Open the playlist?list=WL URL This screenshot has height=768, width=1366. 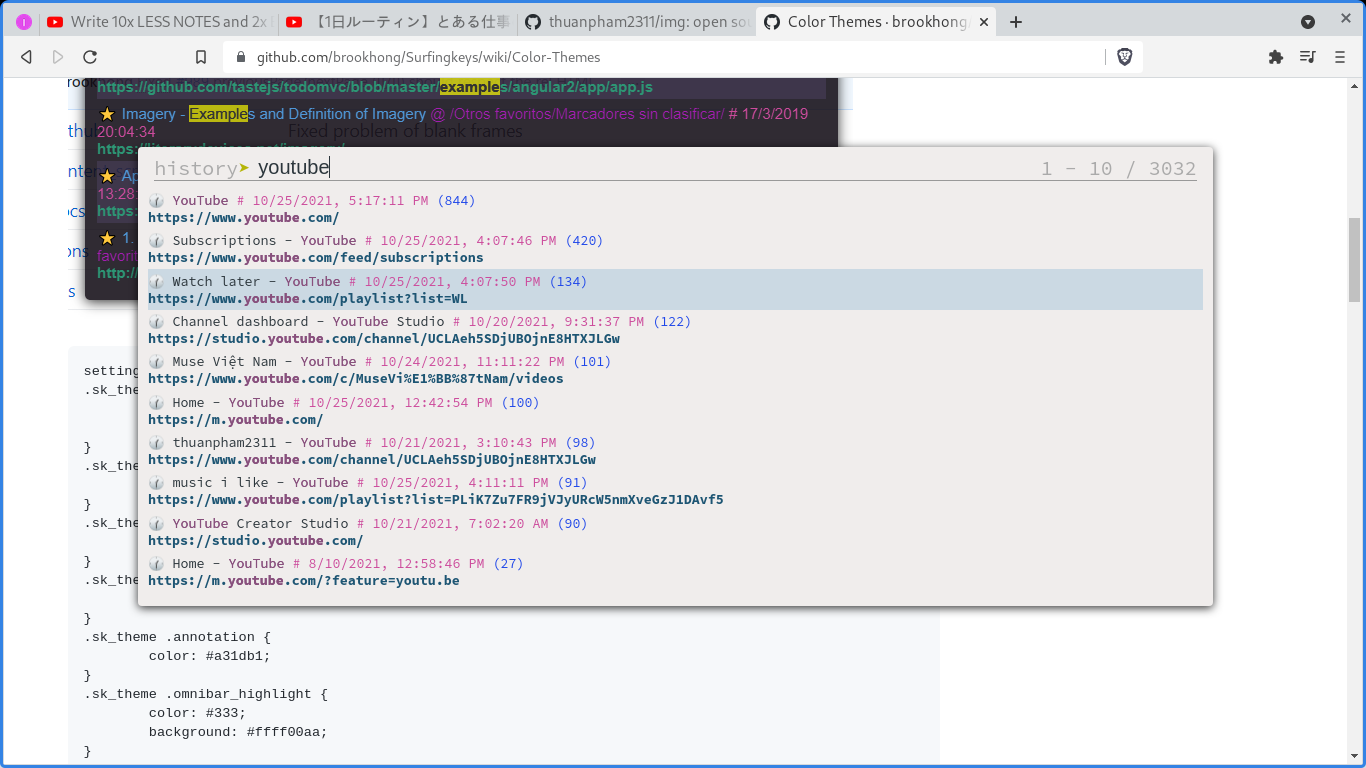coord(308,299)
